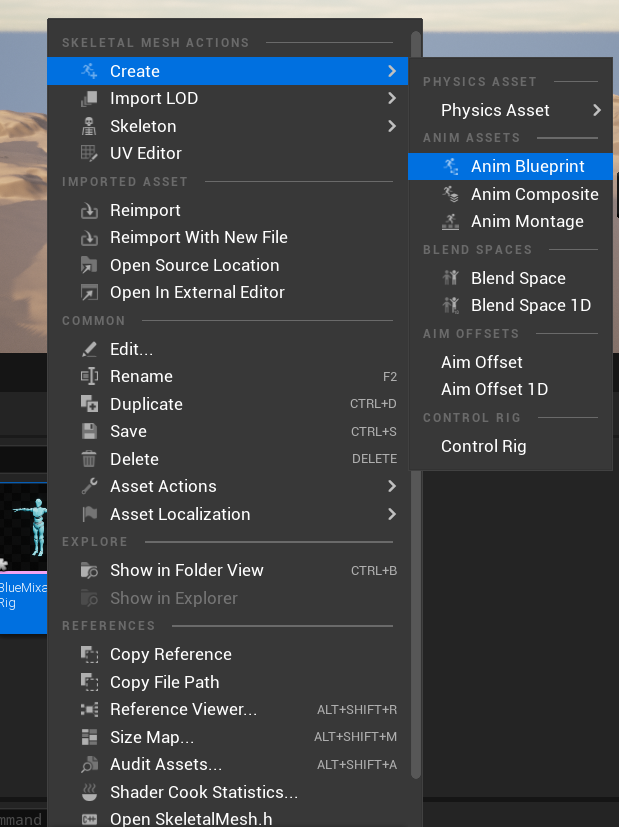Click the CTRL+S shortcut label
Screen dimensions: 619x827
(x=374, y=431)
